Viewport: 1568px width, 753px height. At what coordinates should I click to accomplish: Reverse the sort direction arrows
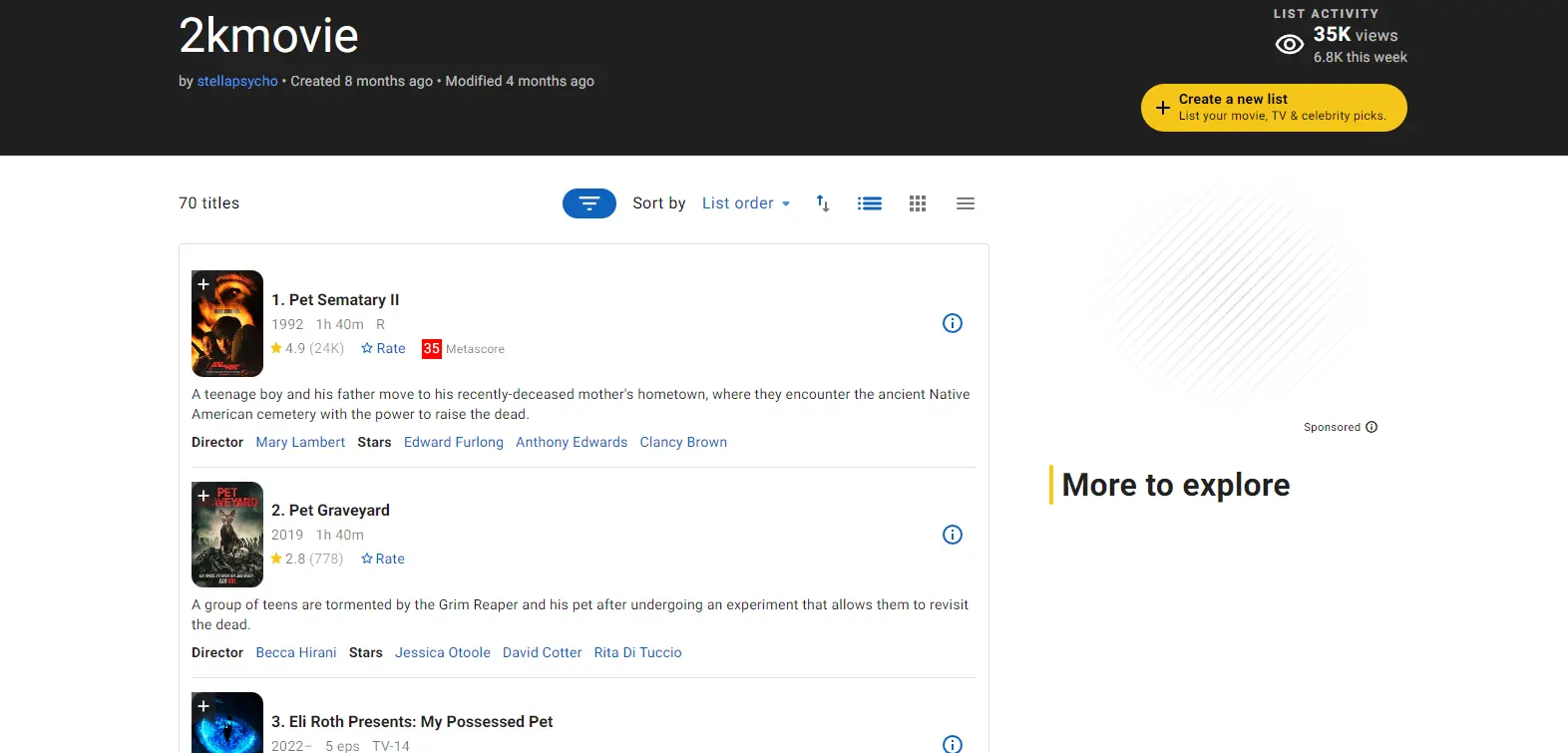point(823,203)
